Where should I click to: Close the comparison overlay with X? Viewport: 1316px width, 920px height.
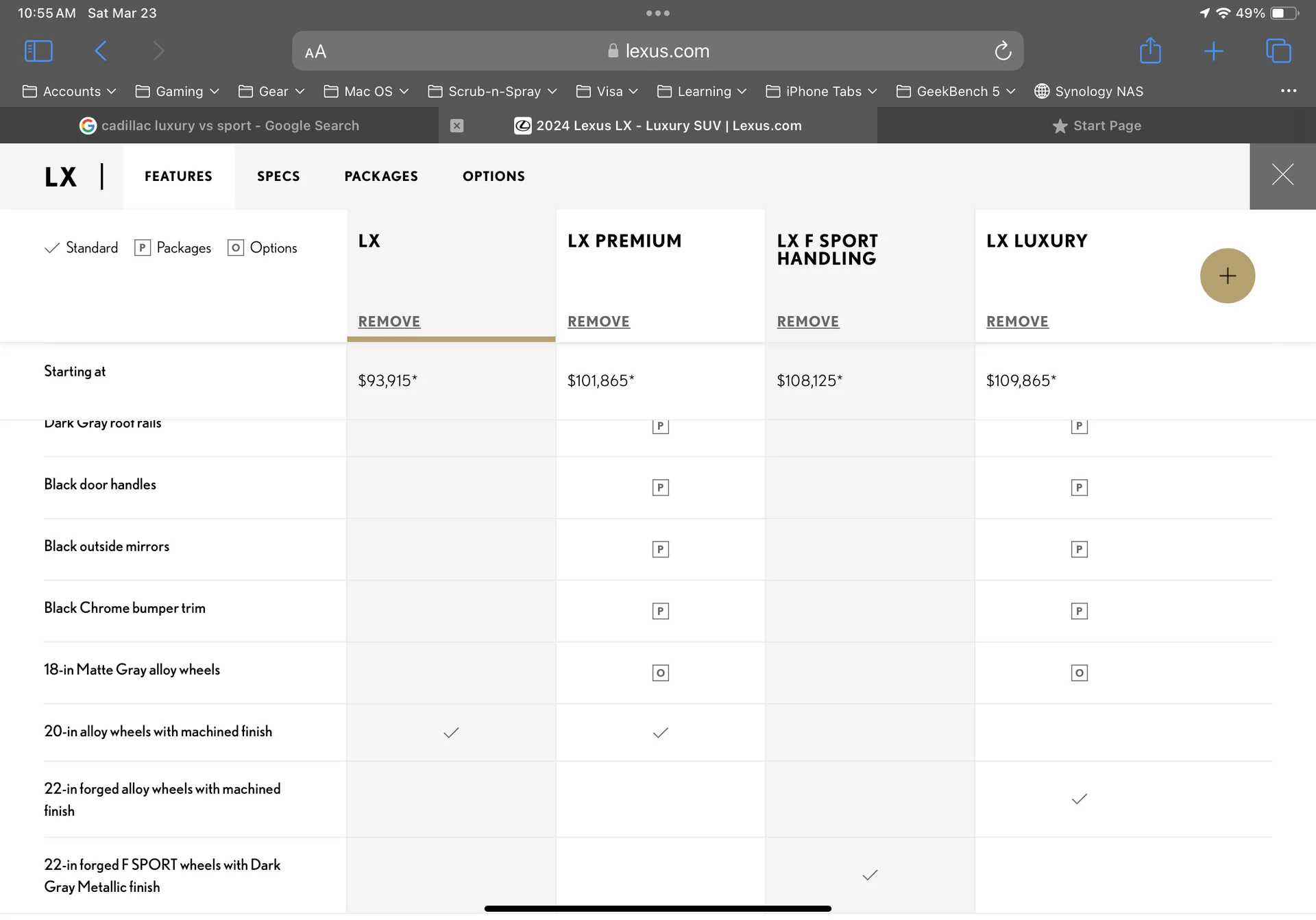(x=1282, y=175)
